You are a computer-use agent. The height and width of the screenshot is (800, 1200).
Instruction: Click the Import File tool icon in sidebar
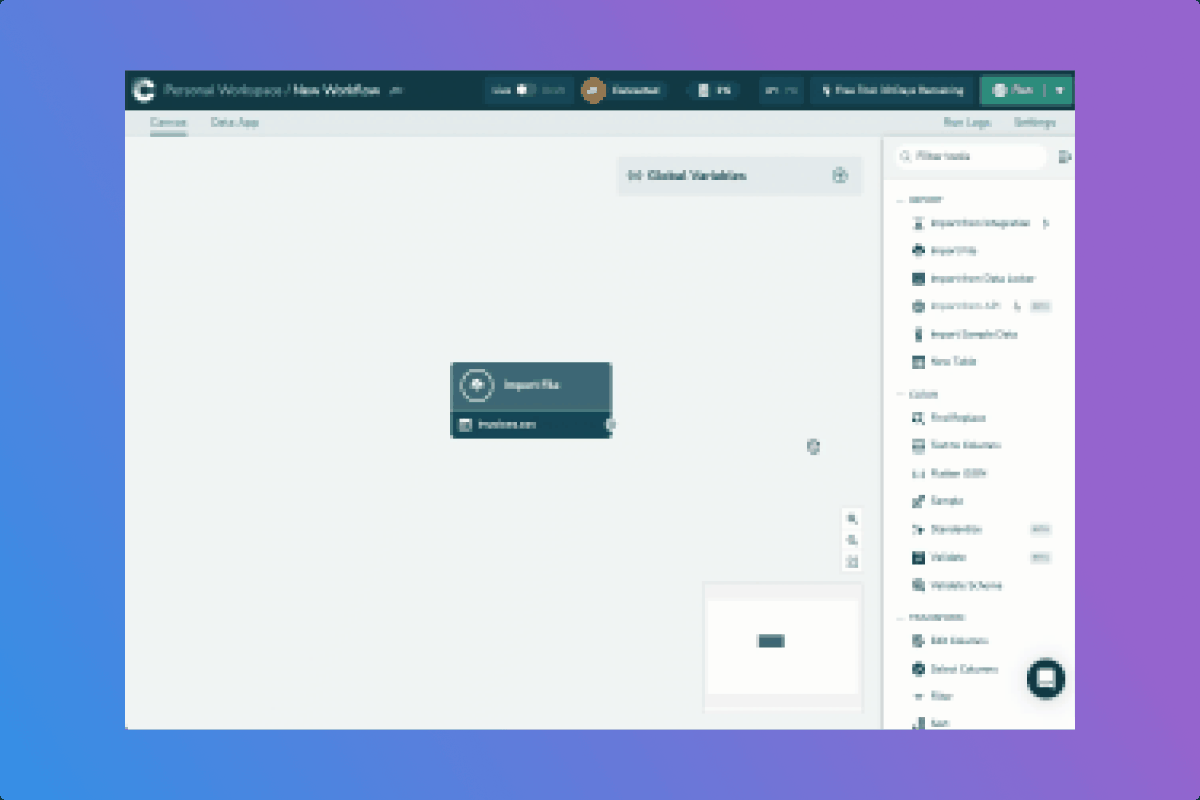coord(918,251)
